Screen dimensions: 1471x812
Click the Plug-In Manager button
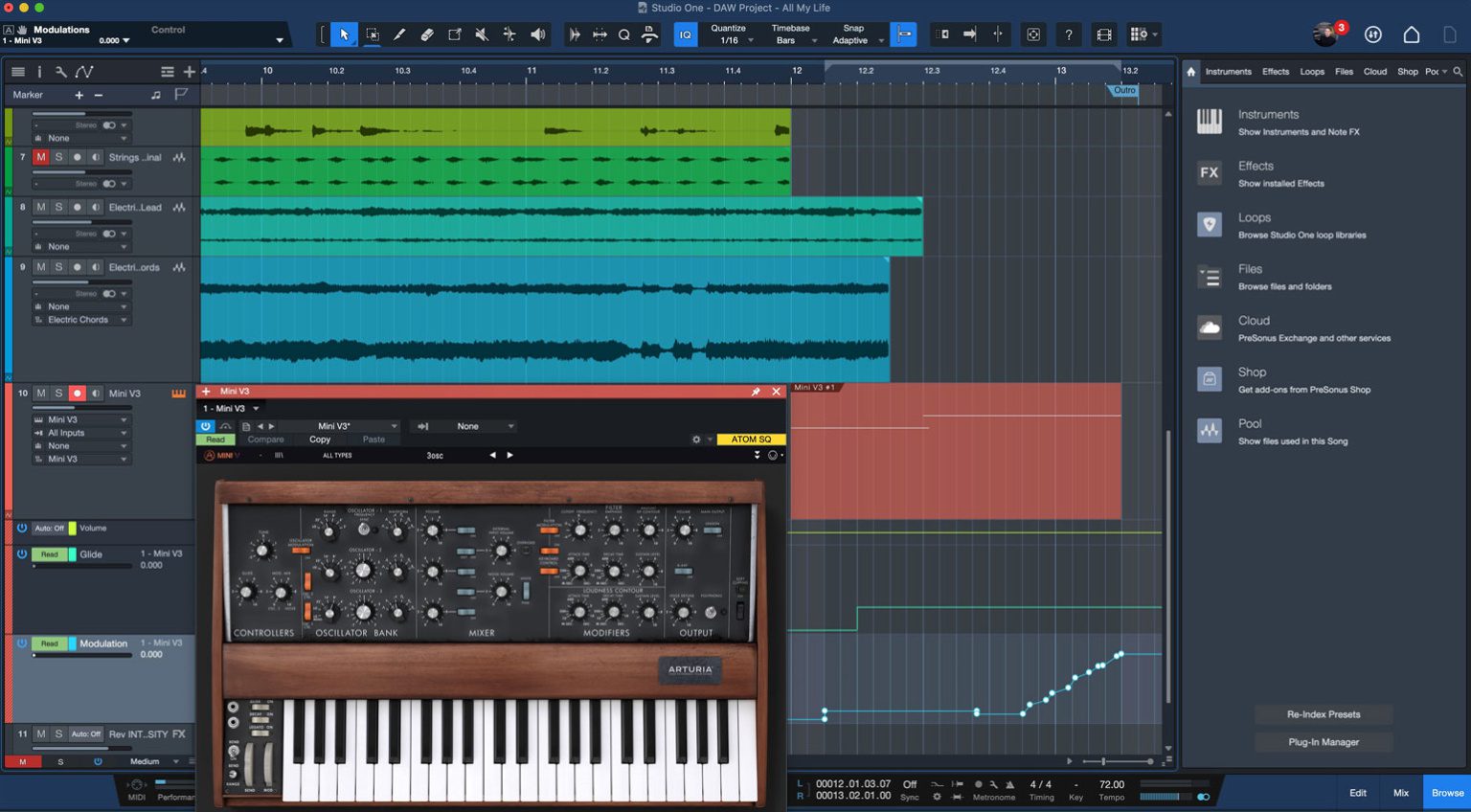tap(1324, 741)
